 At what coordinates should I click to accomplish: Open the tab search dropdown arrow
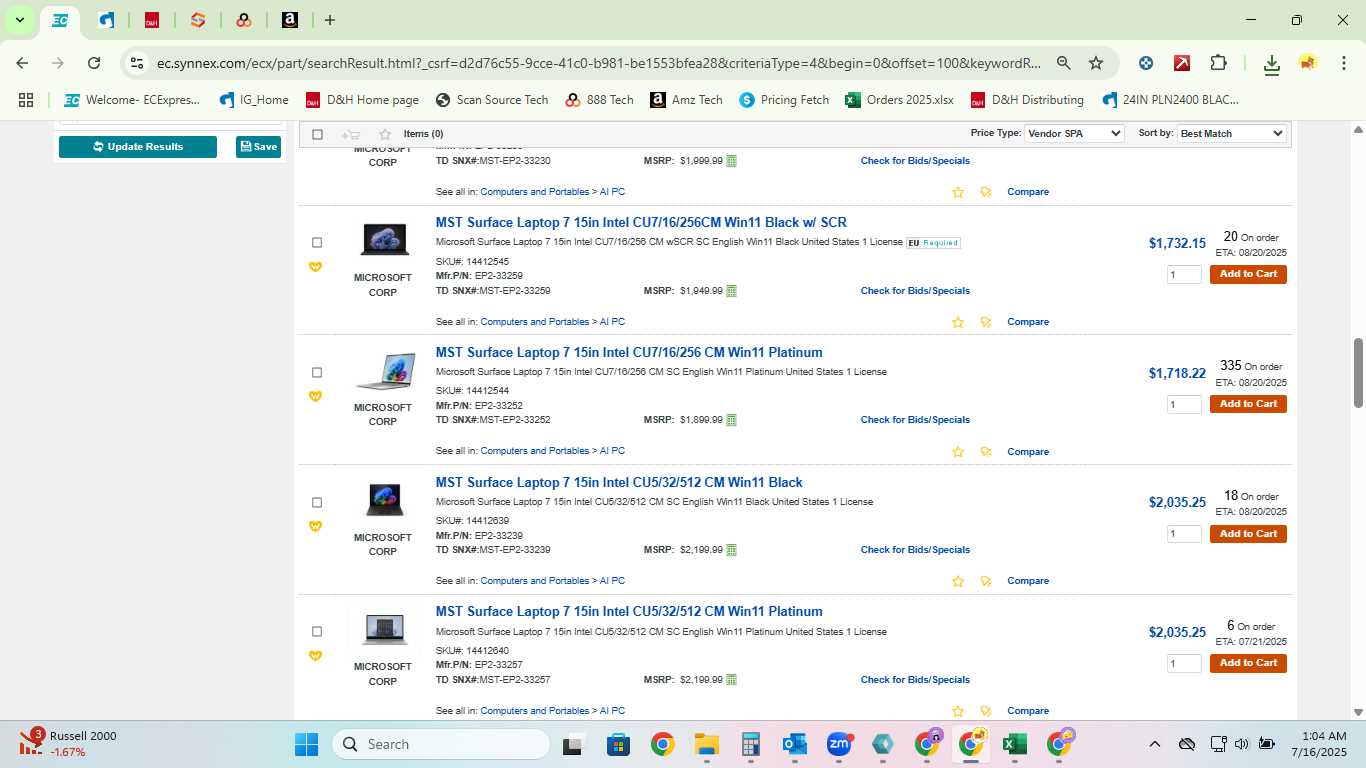click(x=19, y=20)
